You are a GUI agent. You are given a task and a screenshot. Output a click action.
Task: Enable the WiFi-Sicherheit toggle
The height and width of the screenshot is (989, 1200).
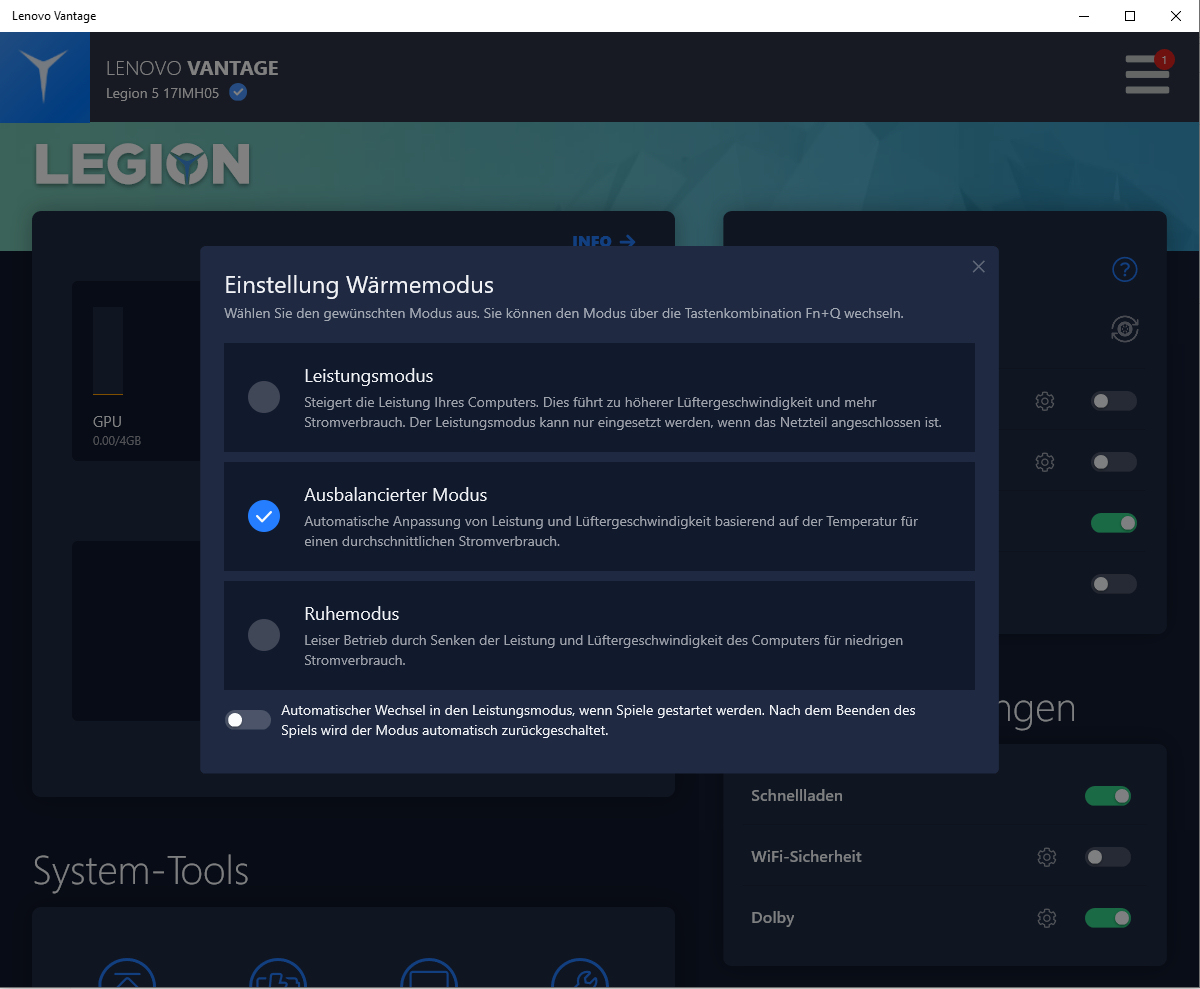[x=1108, y=857]
